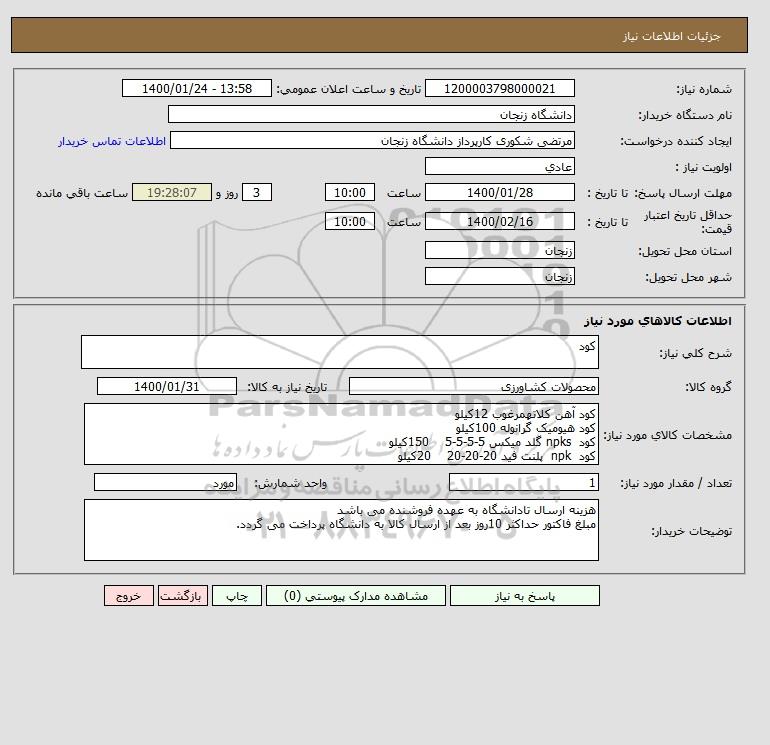The height and width of the screenshot is (745, 770).
Task: Select the شماره نیاز field 1200003798000021
Action: coord(499,88)
